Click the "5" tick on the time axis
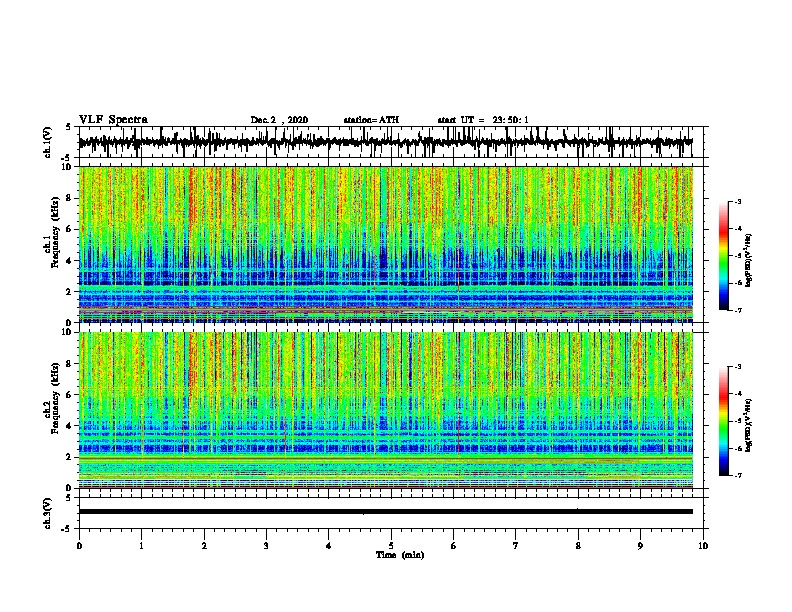Viewport: 792px width, 612px height. 391,545
